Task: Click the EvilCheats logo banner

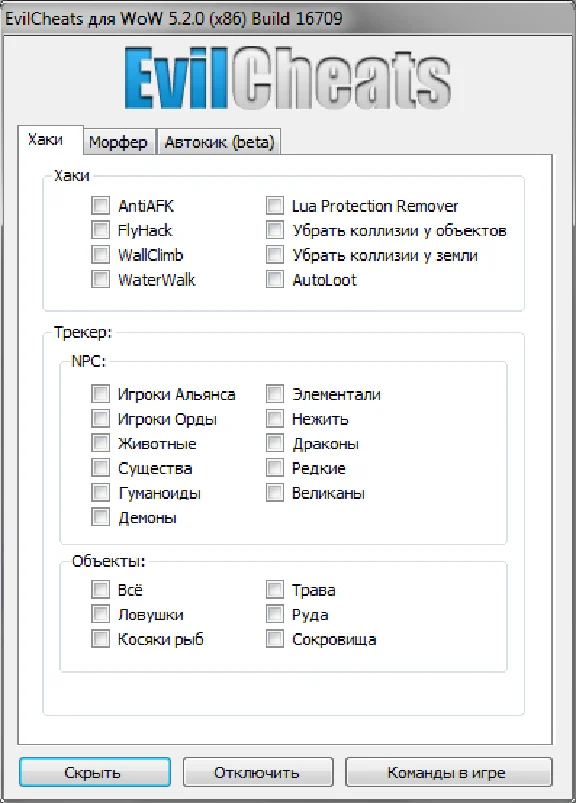Action: 288,78
